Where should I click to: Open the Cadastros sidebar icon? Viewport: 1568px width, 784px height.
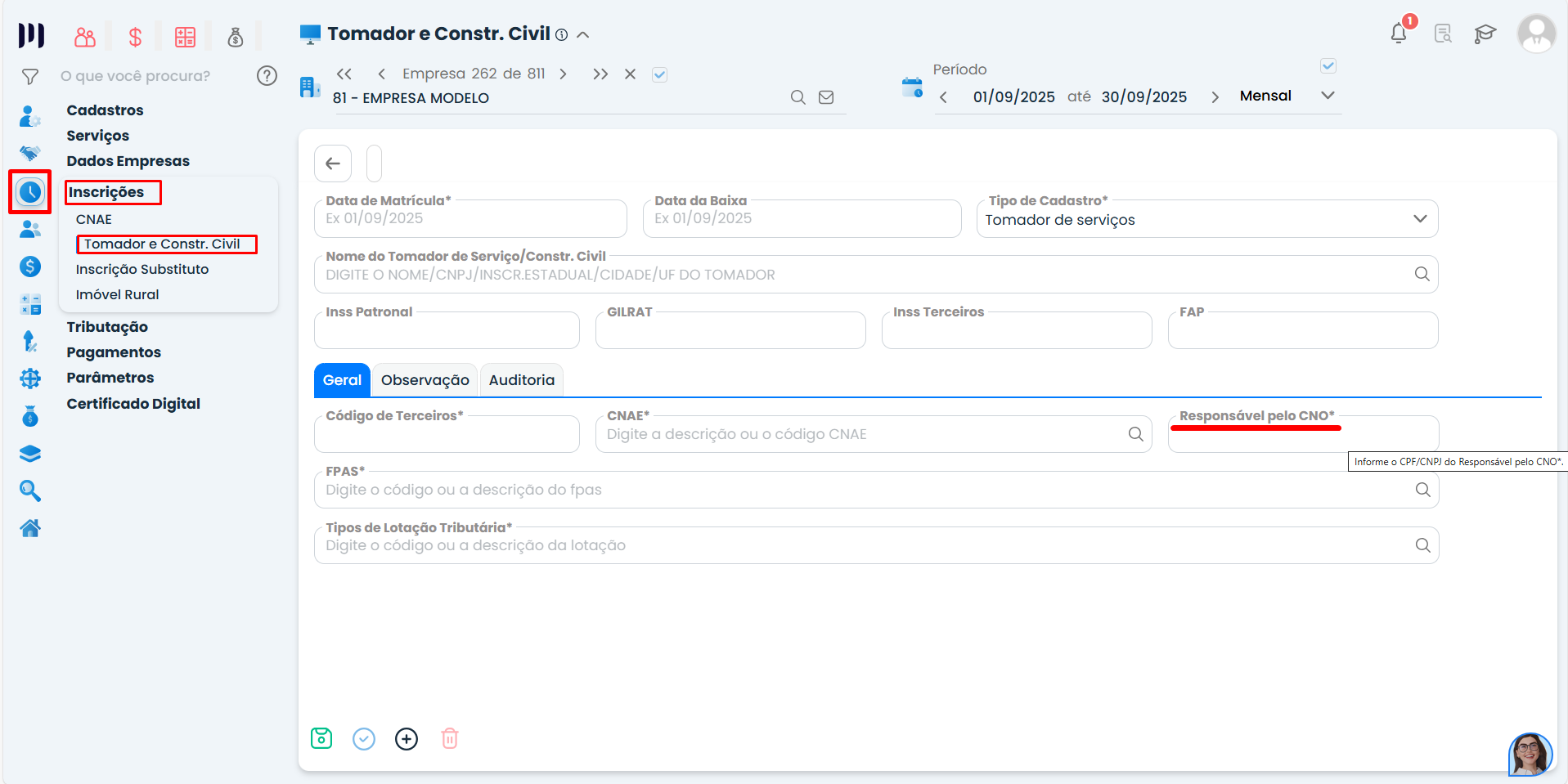(30, 116)
